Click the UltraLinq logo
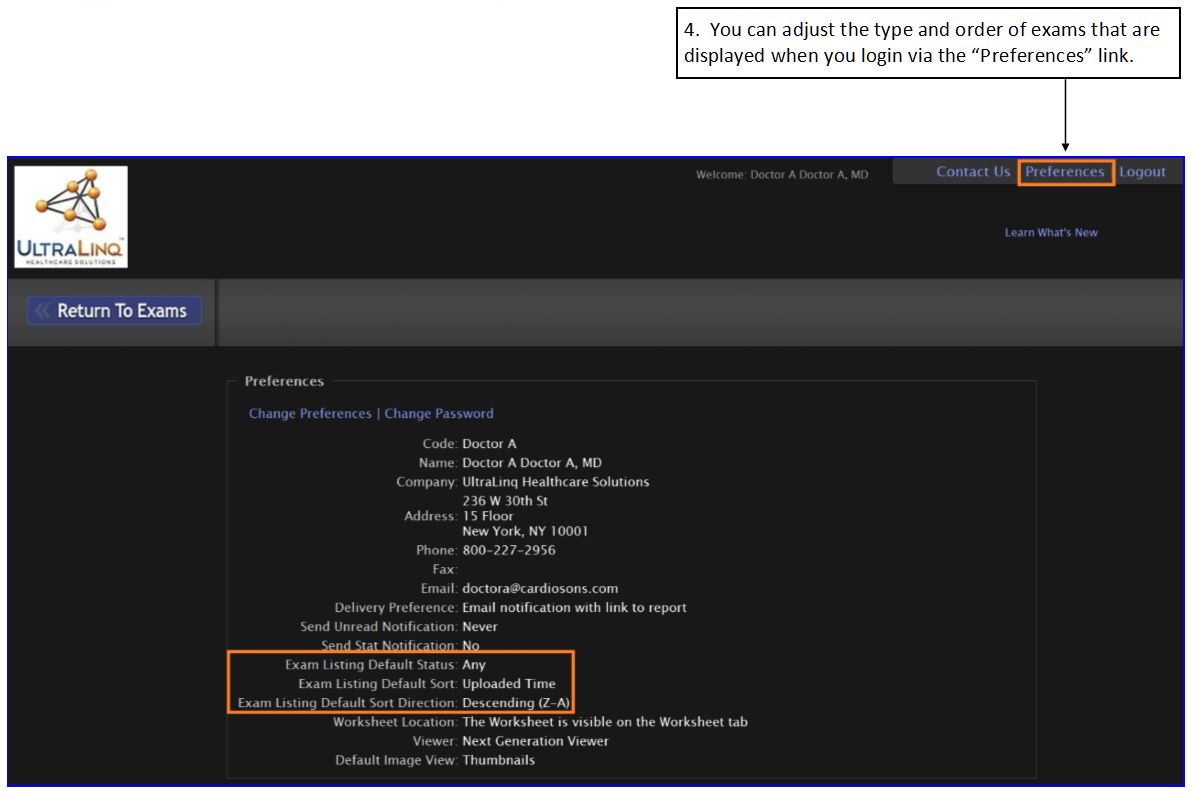1192x794 pixels. [71, 217]
